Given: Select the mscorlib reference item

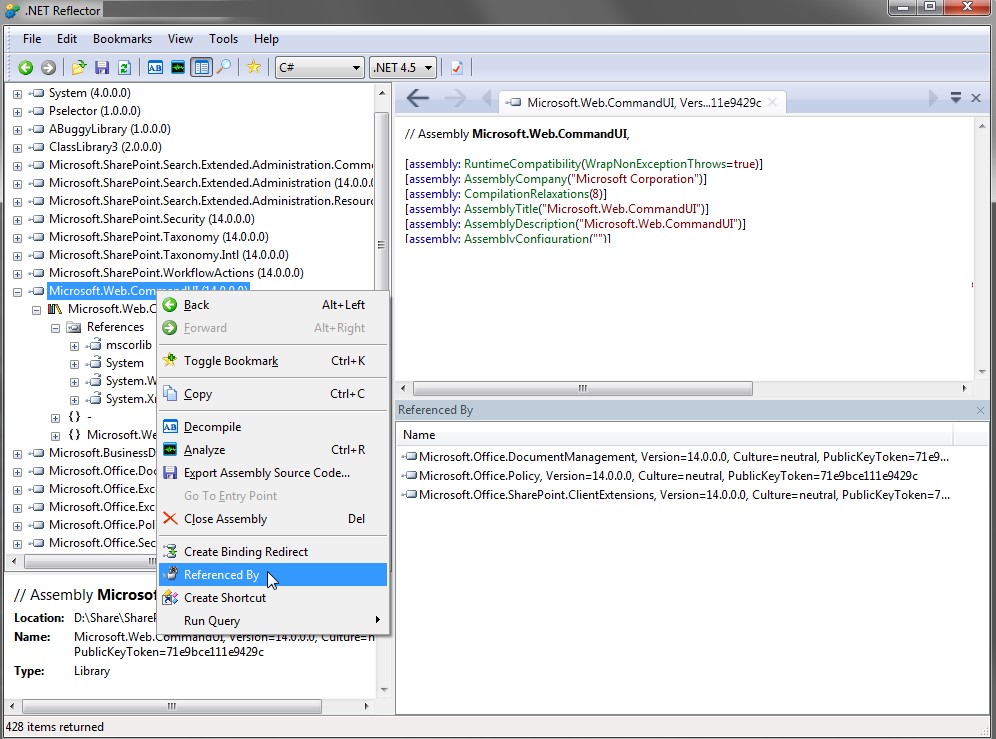Looking at the screenshot, I should [129, 345].
